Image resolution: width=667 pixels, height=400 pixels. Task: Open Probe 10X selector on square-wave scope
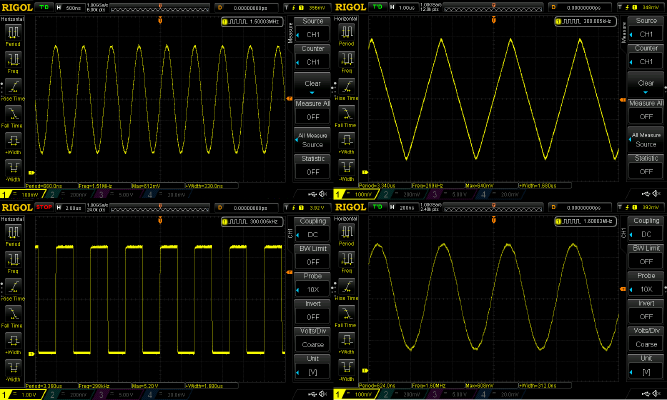(313, 284)
